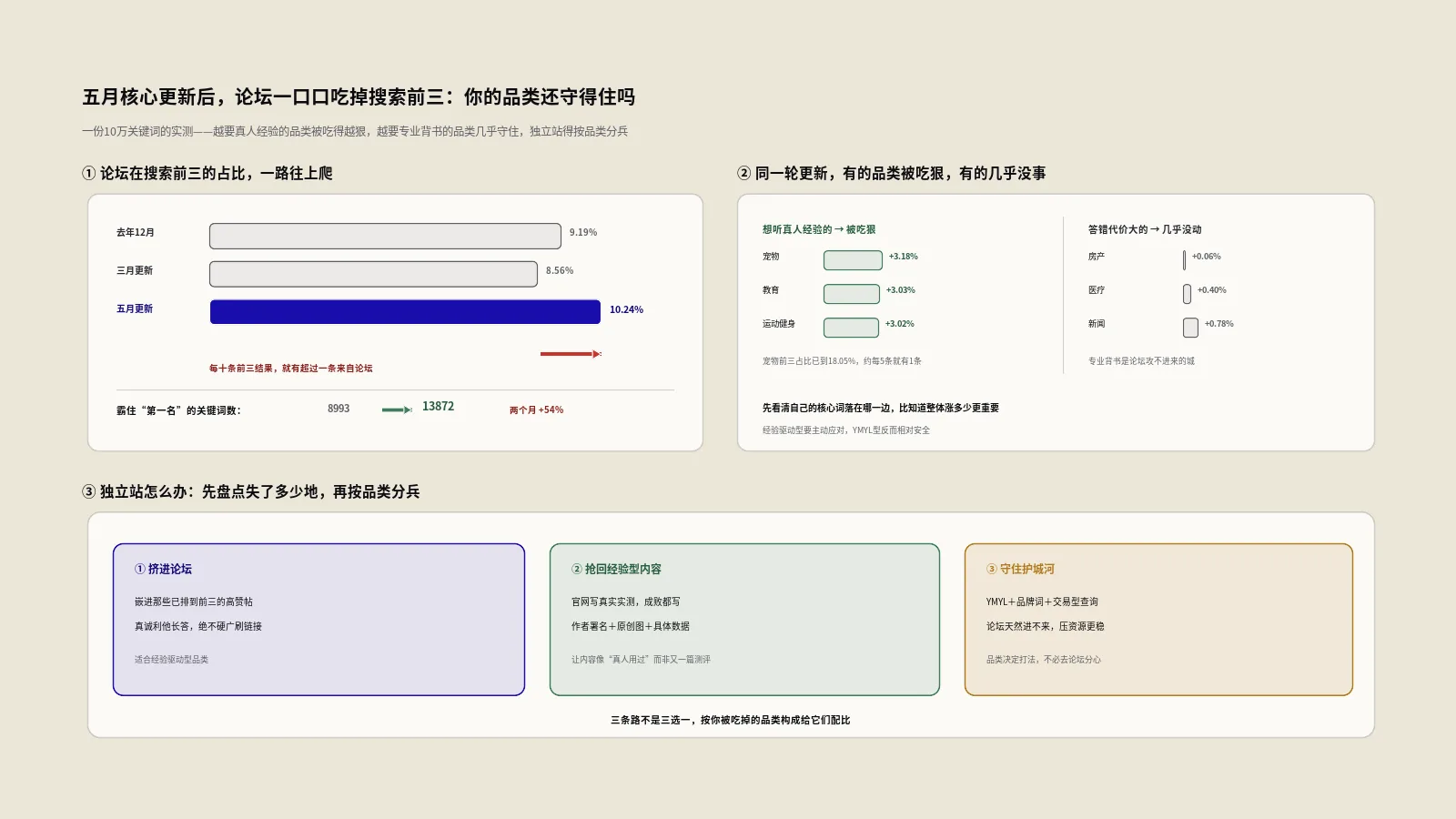Click the note '专业背书是论坛攻不进来的城'
This screenshot has width=1456, height=819.
point(1141,361)
